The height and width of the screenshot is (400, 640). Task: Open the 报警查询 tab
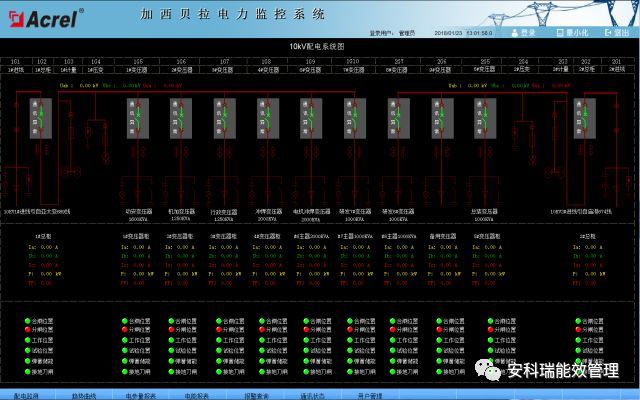(257, 395)
